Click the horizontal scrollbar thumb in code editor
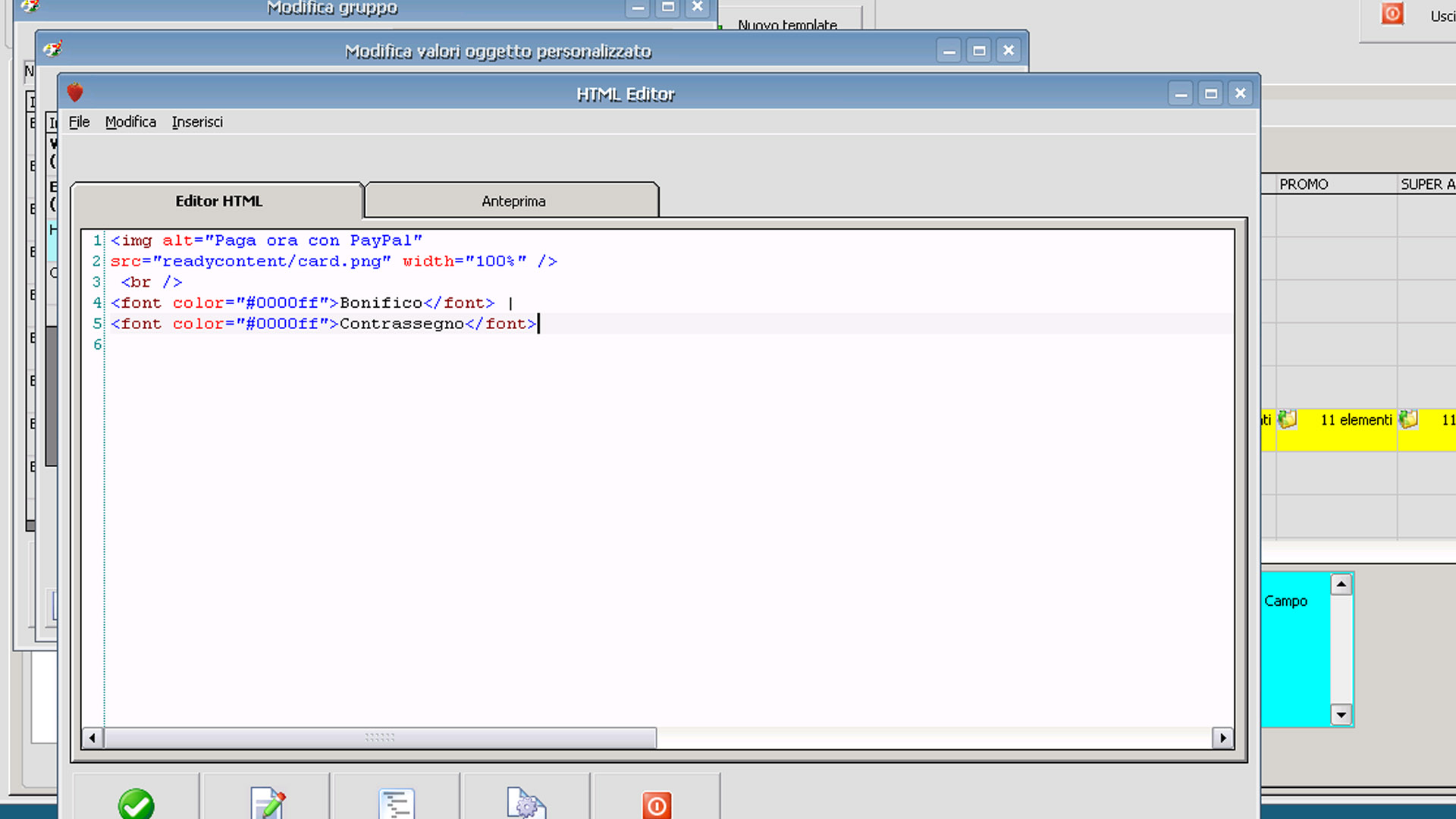This screenshot has height=819, width=1456. [380, 738]
